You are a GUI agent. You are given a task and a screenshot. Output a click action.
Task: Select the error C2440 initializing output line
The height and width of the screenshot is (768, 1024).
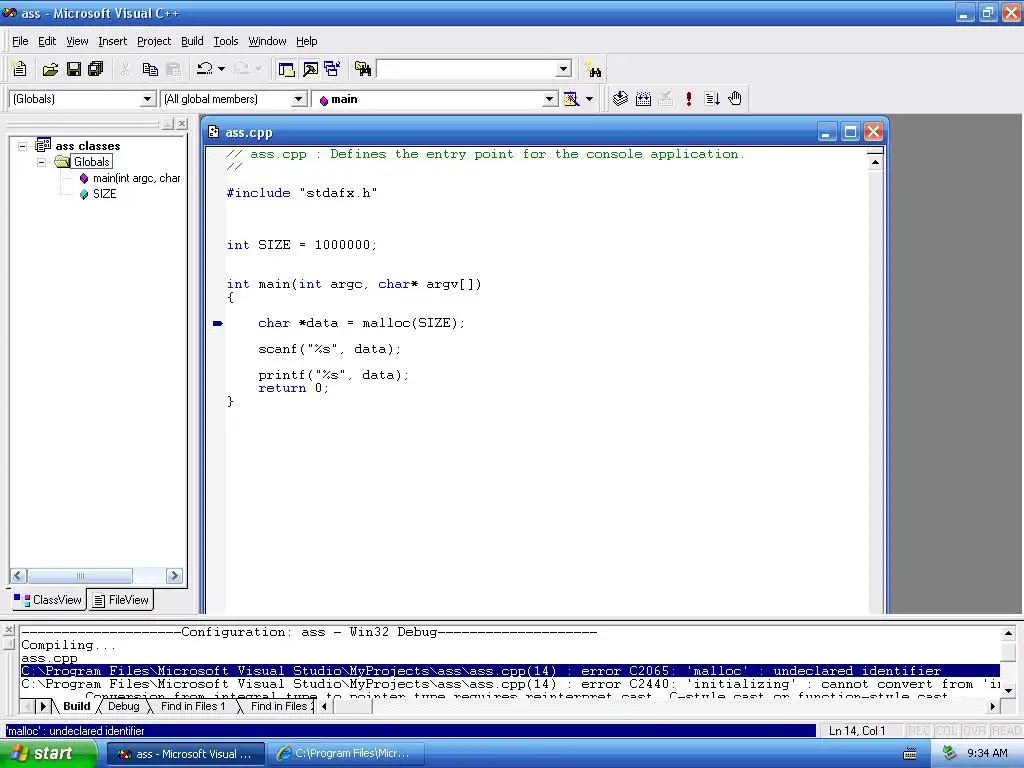pyautogui.click(x=510, y=684)
